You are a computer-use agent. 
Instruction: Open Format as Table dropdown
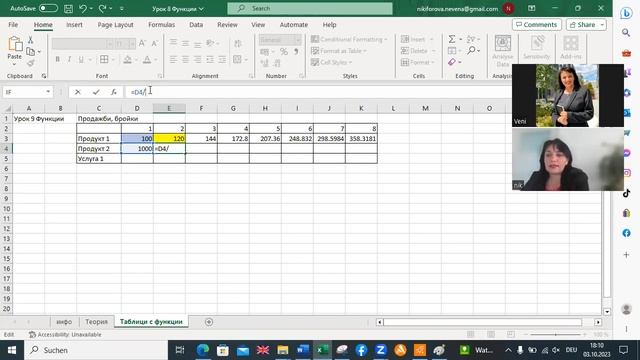pyautogui.click(x=338, y=51)
